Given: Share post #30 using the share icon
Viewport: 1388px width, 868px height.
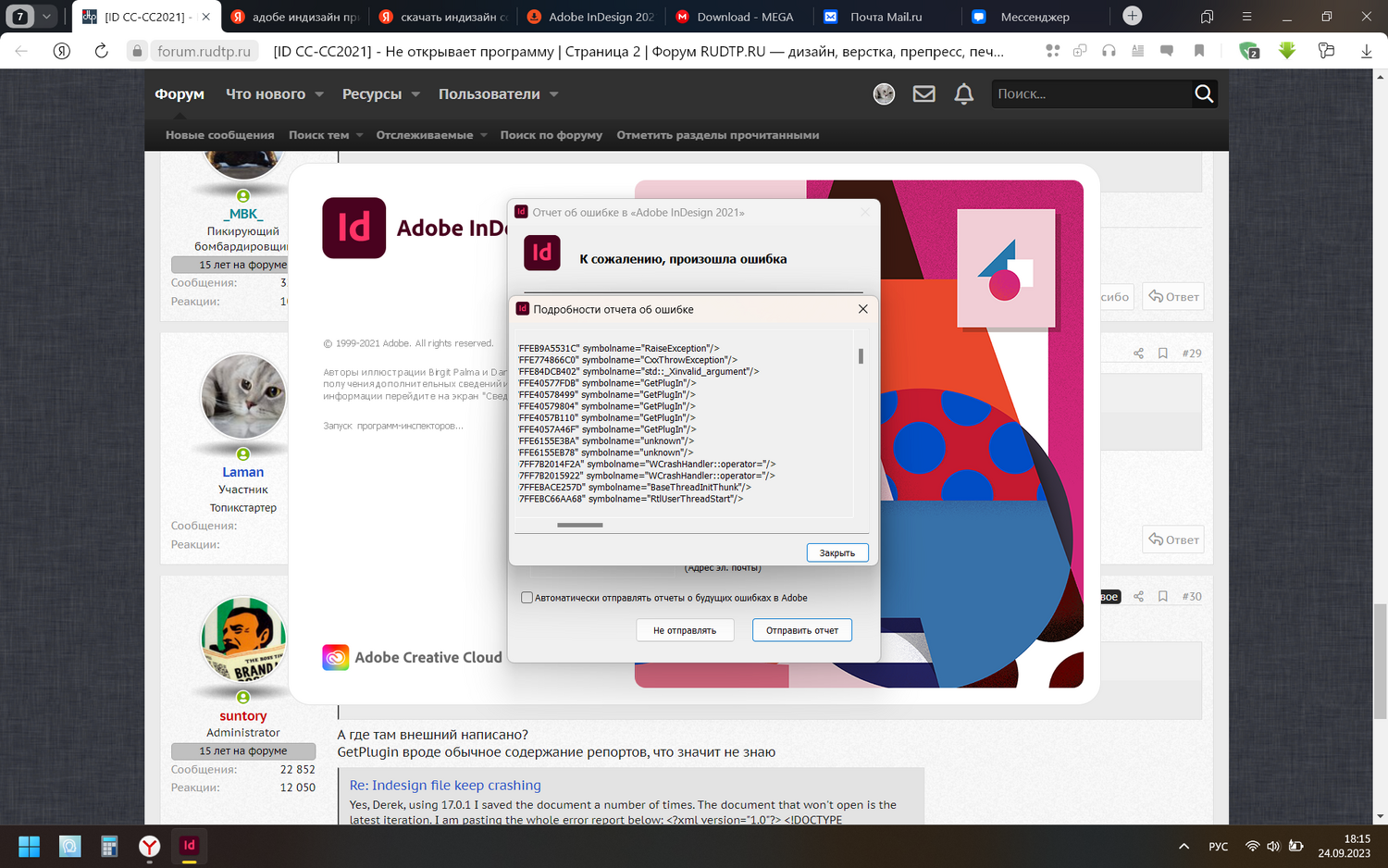Looking at the screenshot, I should pos(1138,597).
